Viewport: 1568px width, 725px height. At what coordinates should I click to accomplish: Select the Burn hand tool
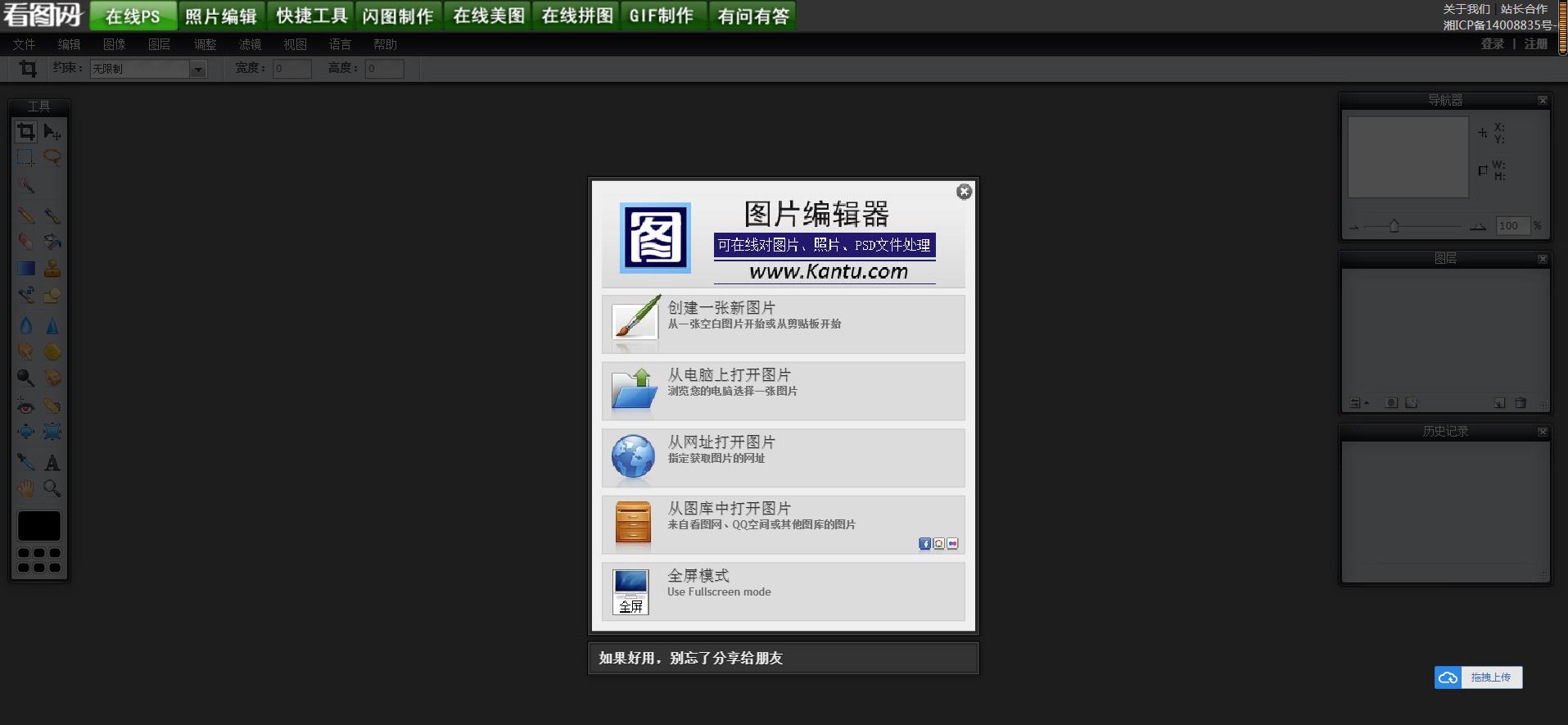pos(52,378)
